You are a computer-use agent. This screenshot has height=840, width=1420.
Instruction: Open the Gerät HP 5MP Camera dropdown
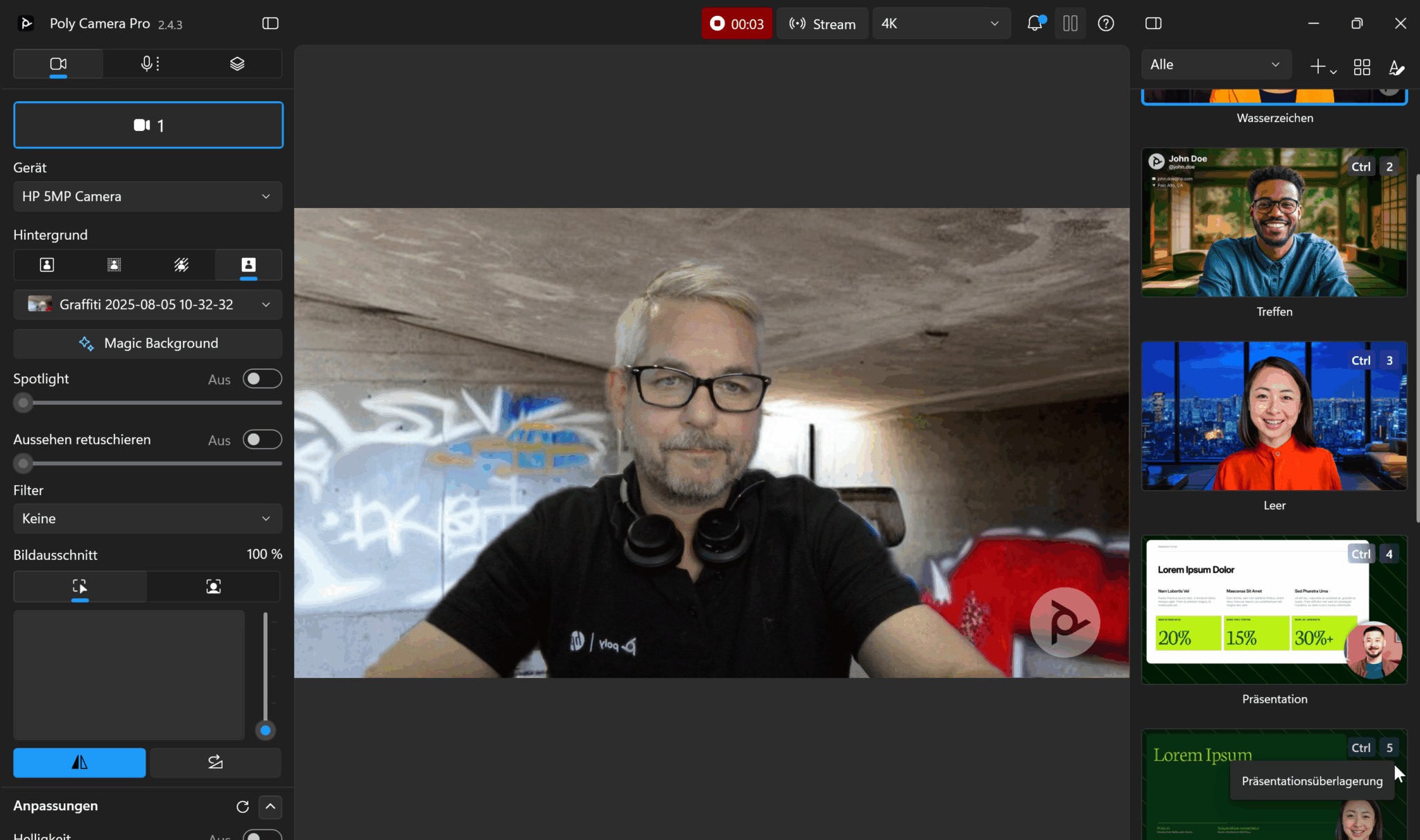click(x=148, y=197)
